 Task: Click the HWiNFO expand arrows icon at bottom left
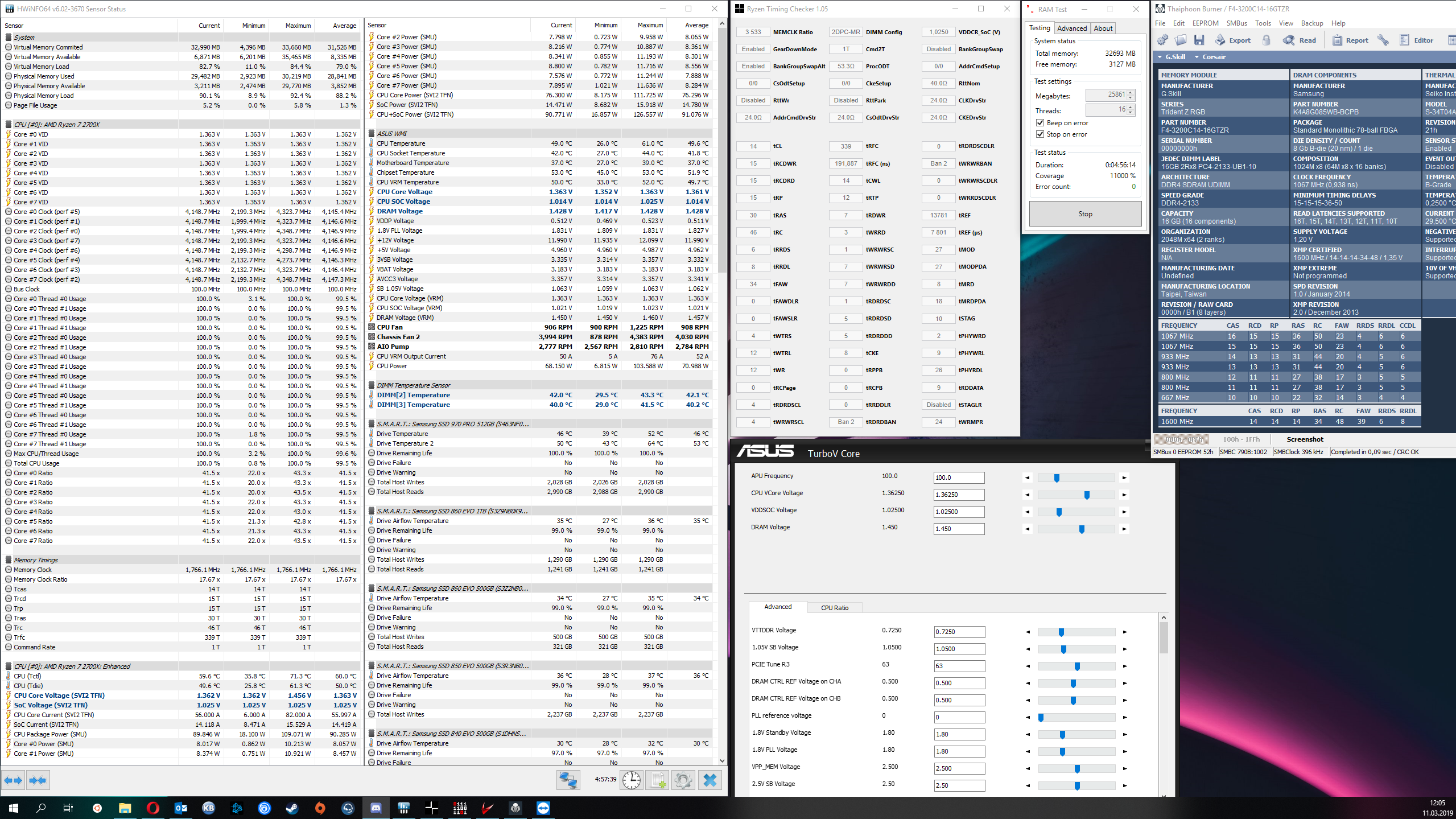tap(13, 780)
